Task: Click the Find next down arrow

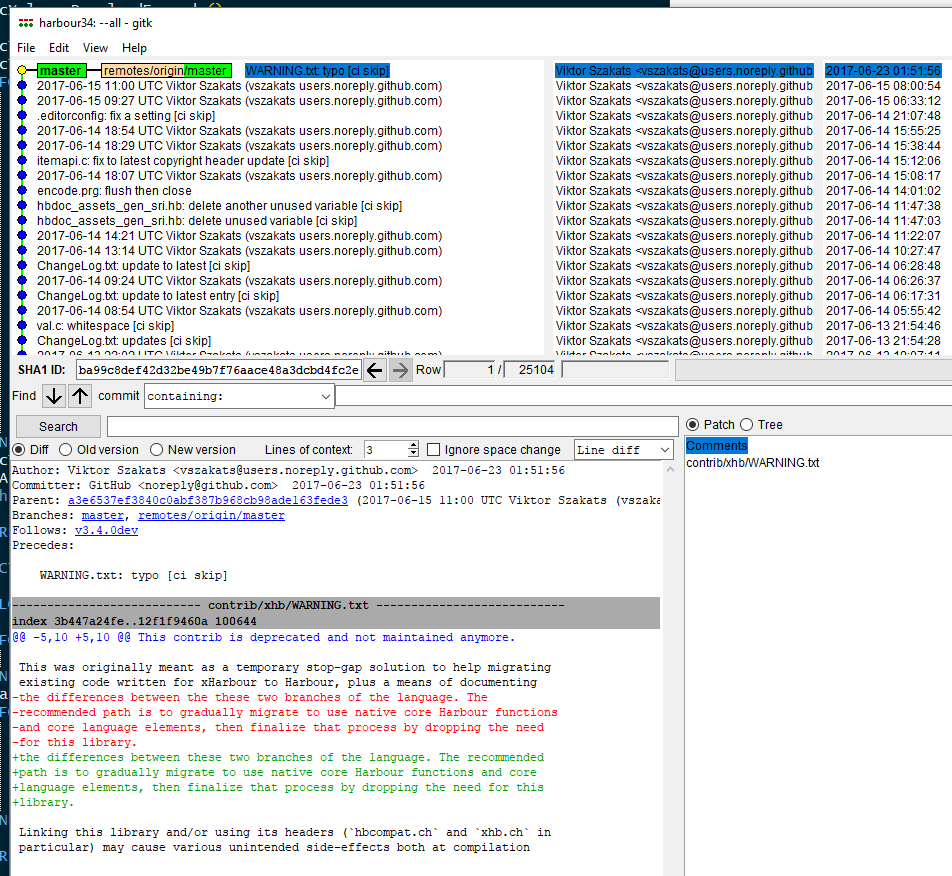Action: 54,396
